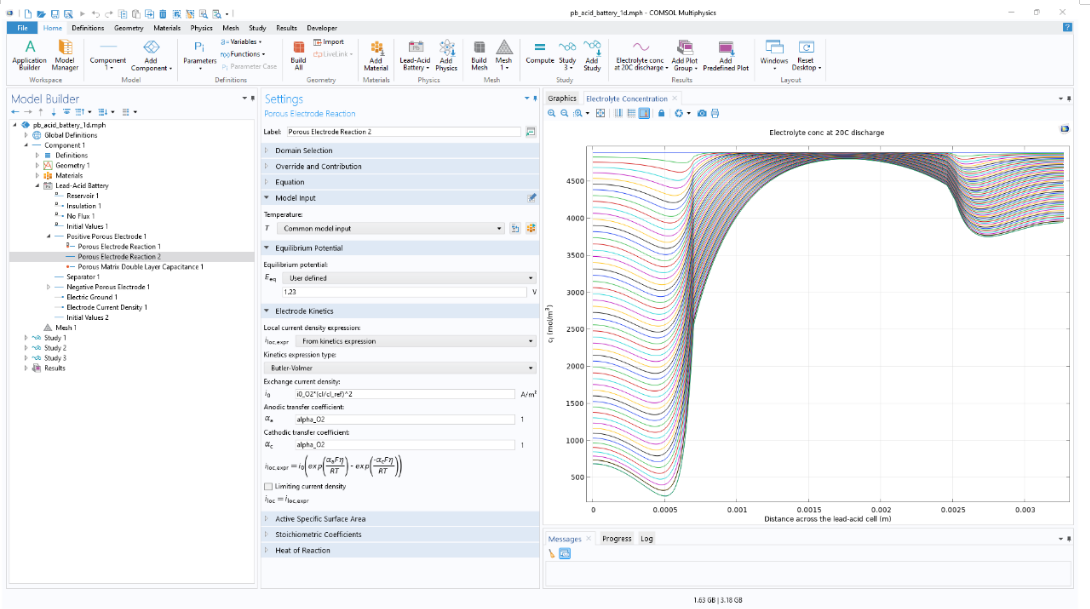Switch to the Results ribbon tab
The image size is (1090, 609).
(x=286, y=28)
